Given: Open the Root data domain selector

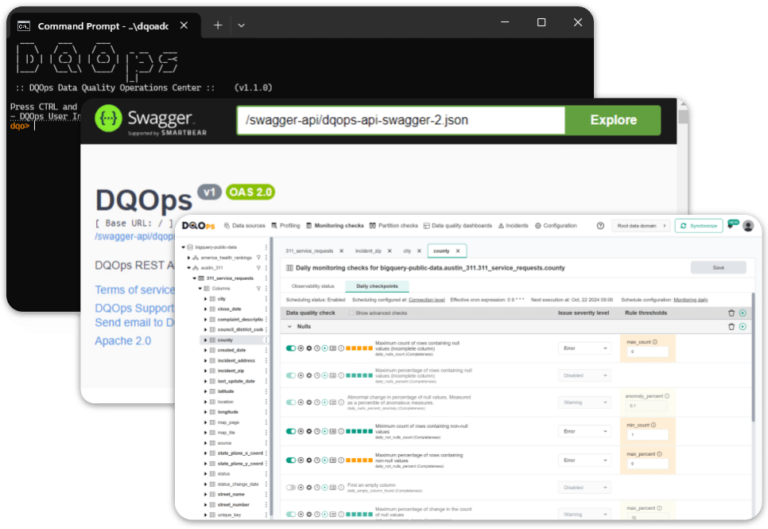Looking at the screenshot, I should (x=641, y=226).
